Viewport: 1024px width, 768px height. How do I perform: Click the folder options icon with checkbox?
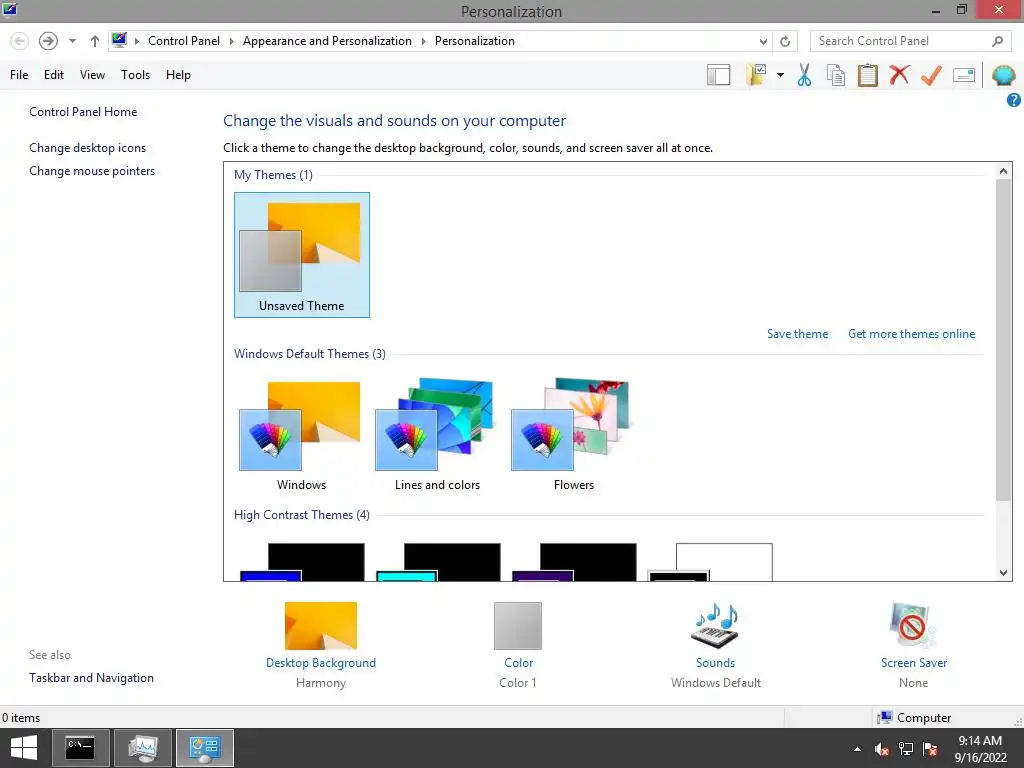coord(756,75)
